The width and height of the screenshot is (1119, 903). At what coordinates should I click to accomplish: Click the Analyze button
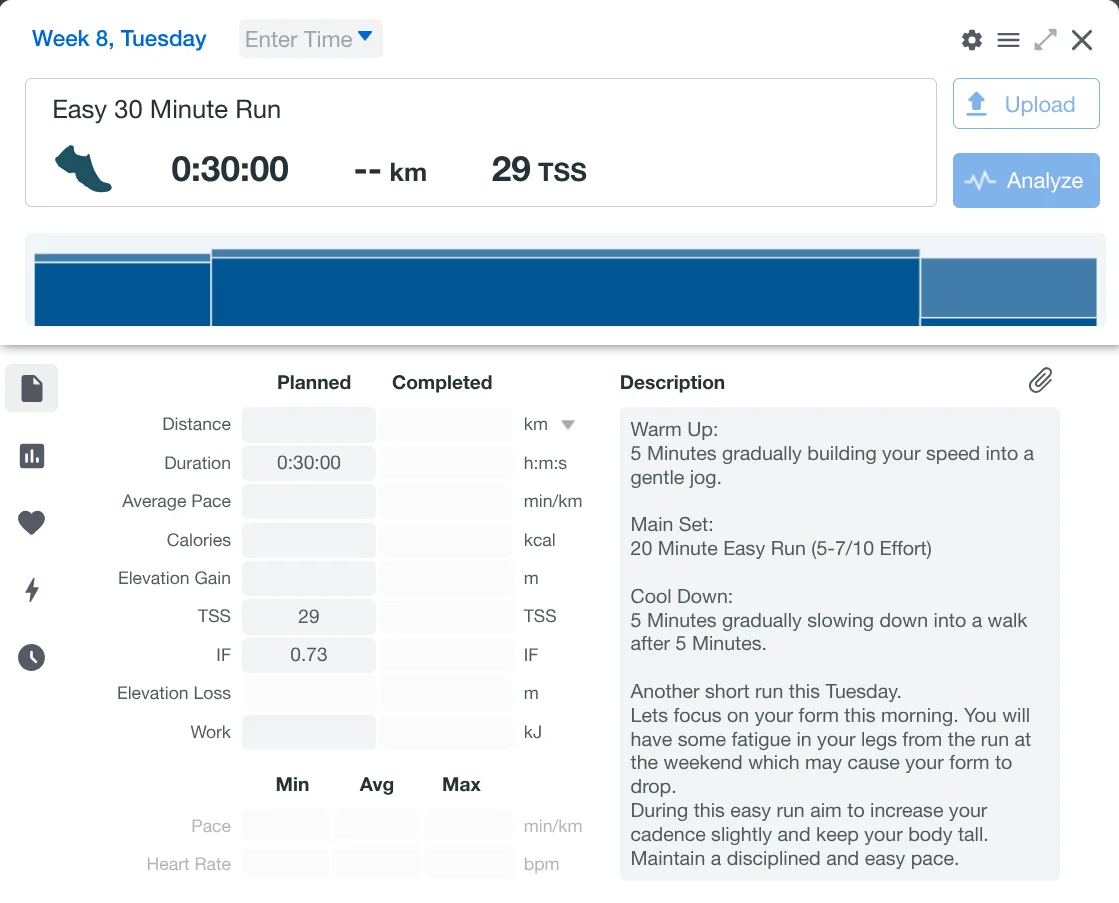(1026, 180)
